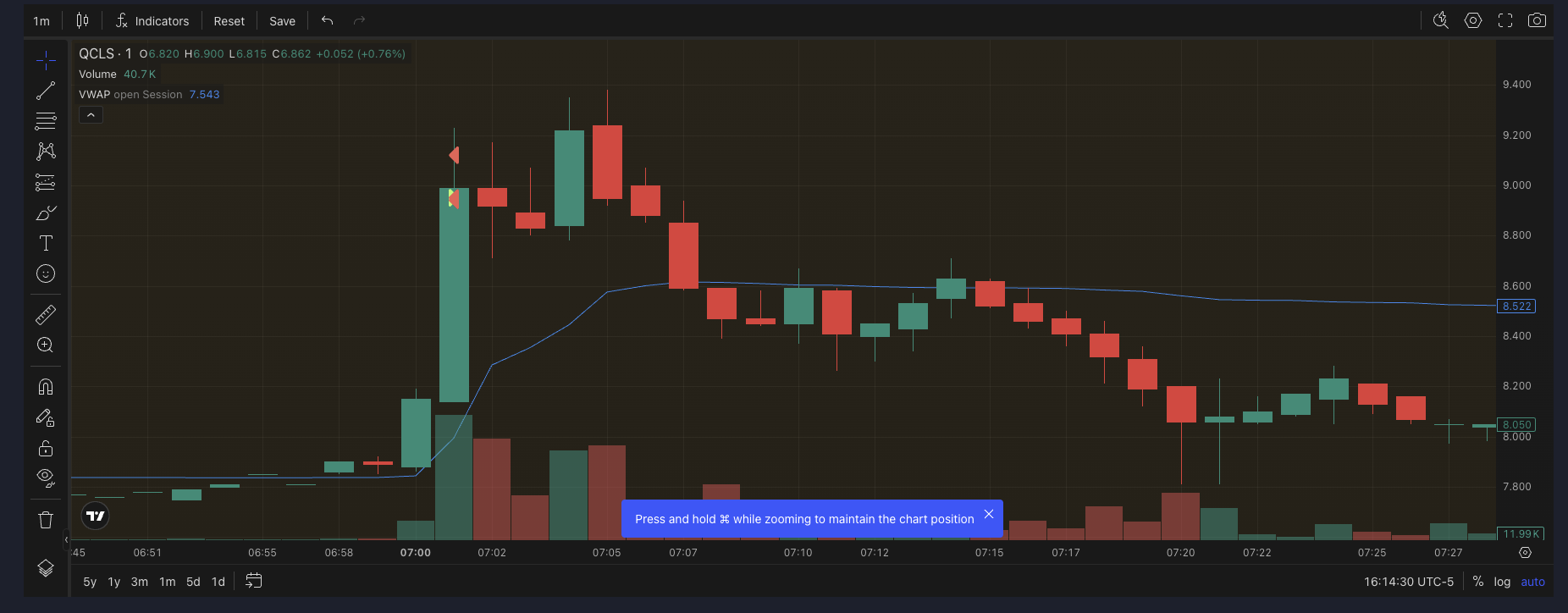This screenshot has height=613, width=1568.
Task: Open the 1m interval dropdown
Action: pyautogui.click(x=41, y=21)
